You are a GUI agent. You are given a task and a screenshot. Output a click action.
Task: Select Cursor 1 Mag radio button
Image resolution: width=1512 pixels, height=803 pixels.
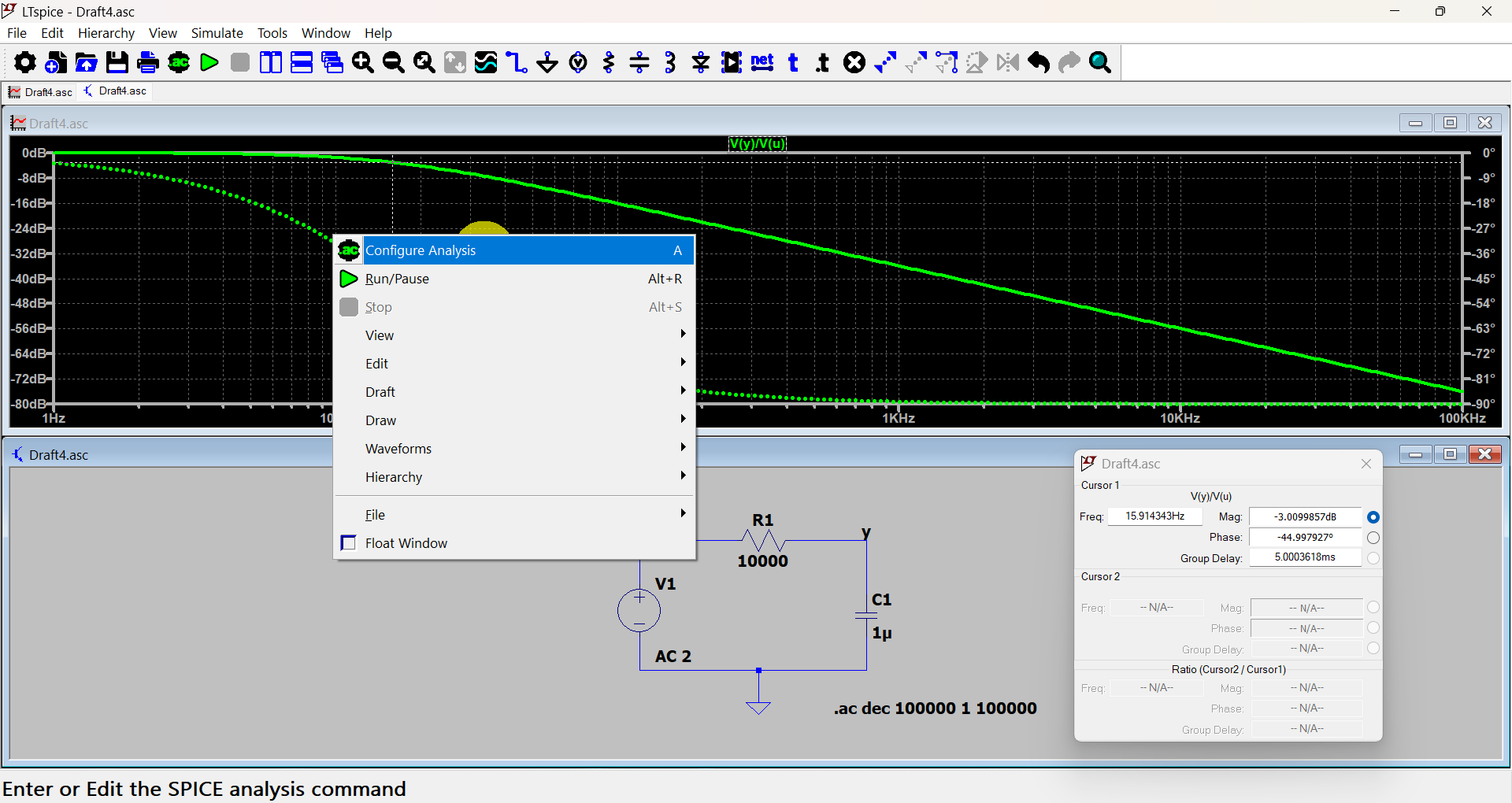(x=1373, y=517)
